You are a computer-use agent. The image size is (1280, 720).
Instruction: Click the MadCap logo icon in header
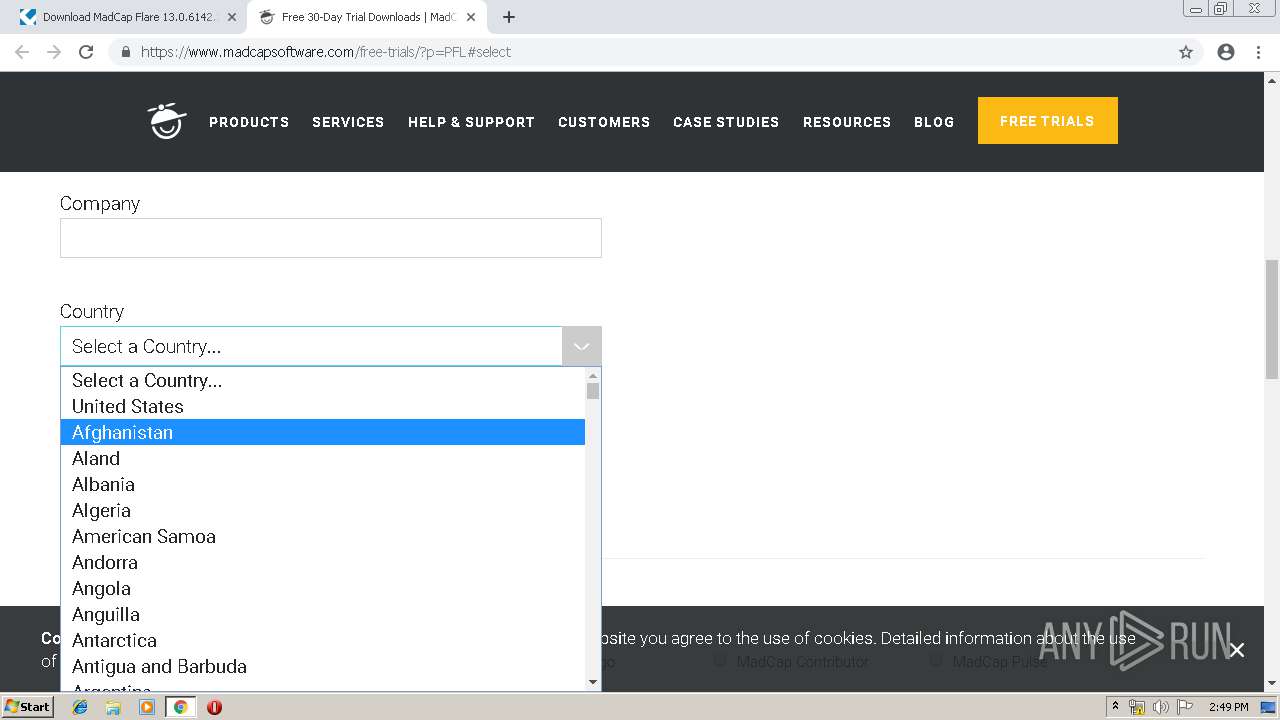tap(168, 121)
